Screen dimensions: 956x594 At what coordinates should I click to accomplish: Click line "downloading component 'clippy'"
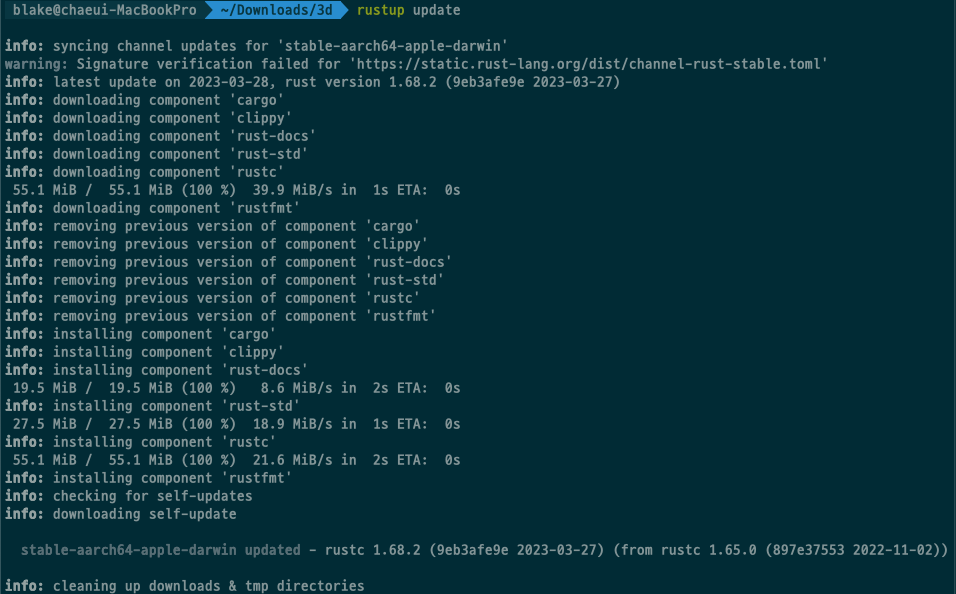click(x=148, y=118)
